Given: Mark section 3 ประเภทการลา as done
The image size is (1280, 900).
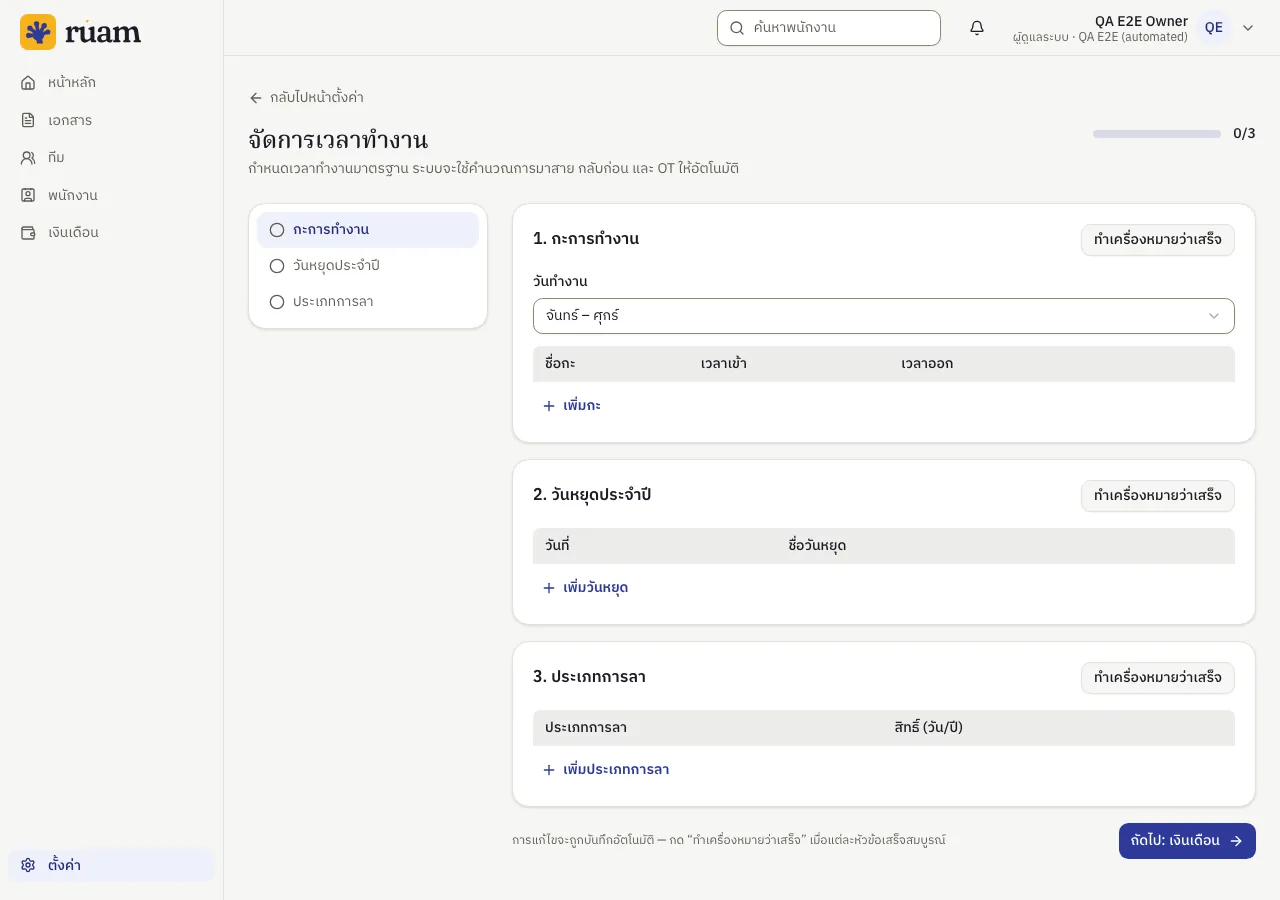Looking at the screenshot, I should (x=1158, y=678).
